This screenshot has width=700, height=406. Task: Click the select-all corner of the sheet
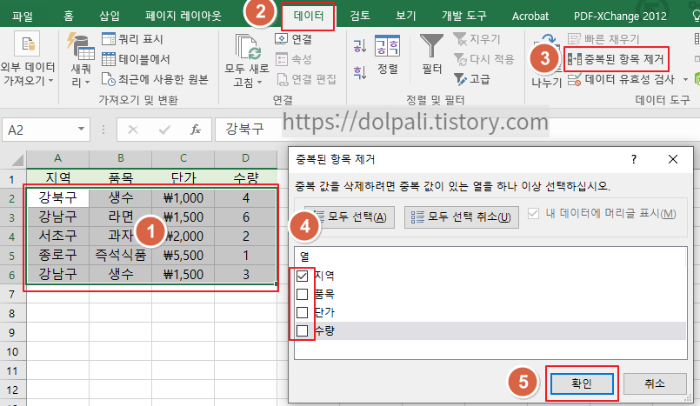tap(15, 159)
